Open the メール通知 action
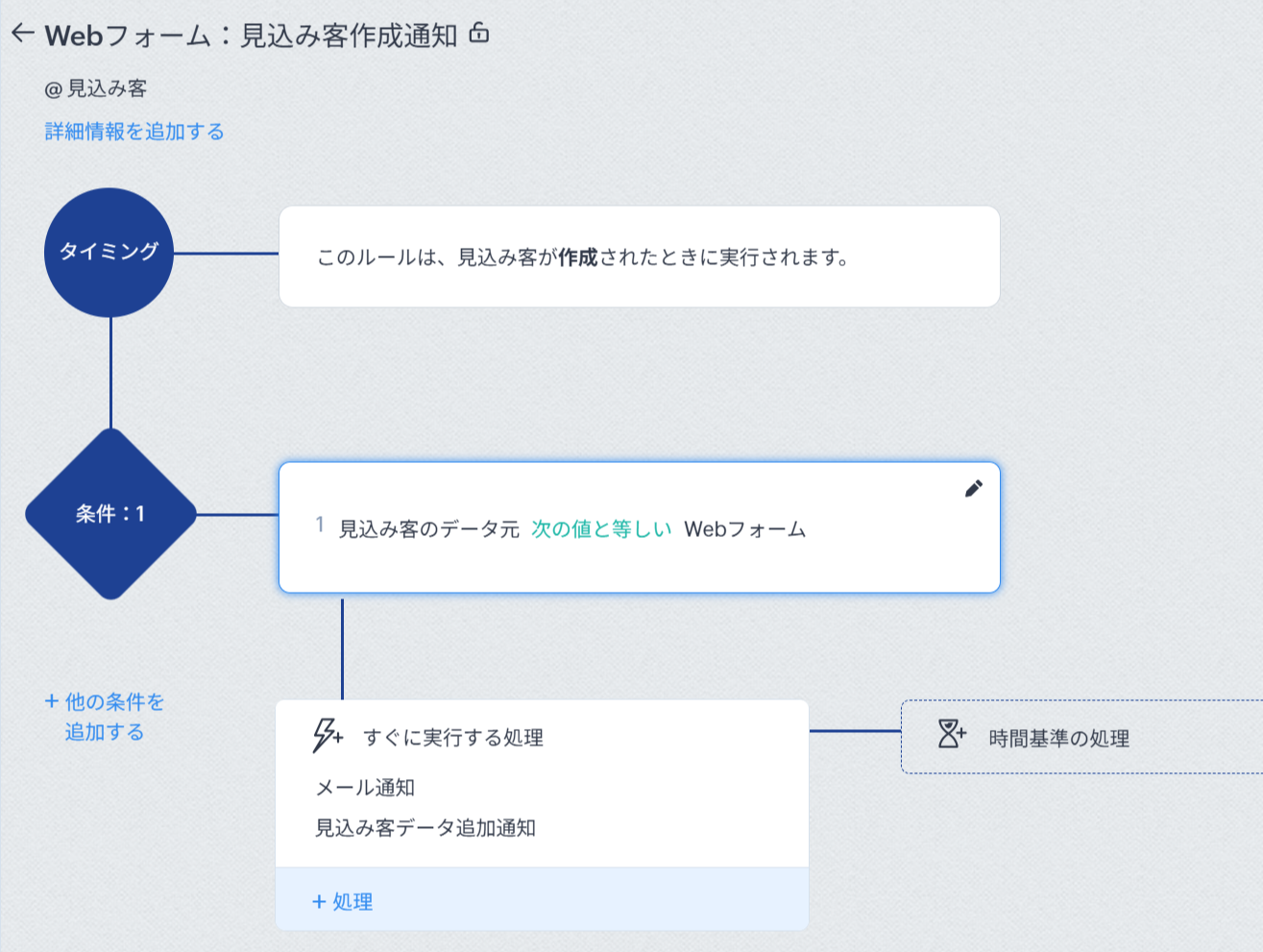The width and height of the screenshot is (1263, 952). pyautogui.click(x=365, y=788)
